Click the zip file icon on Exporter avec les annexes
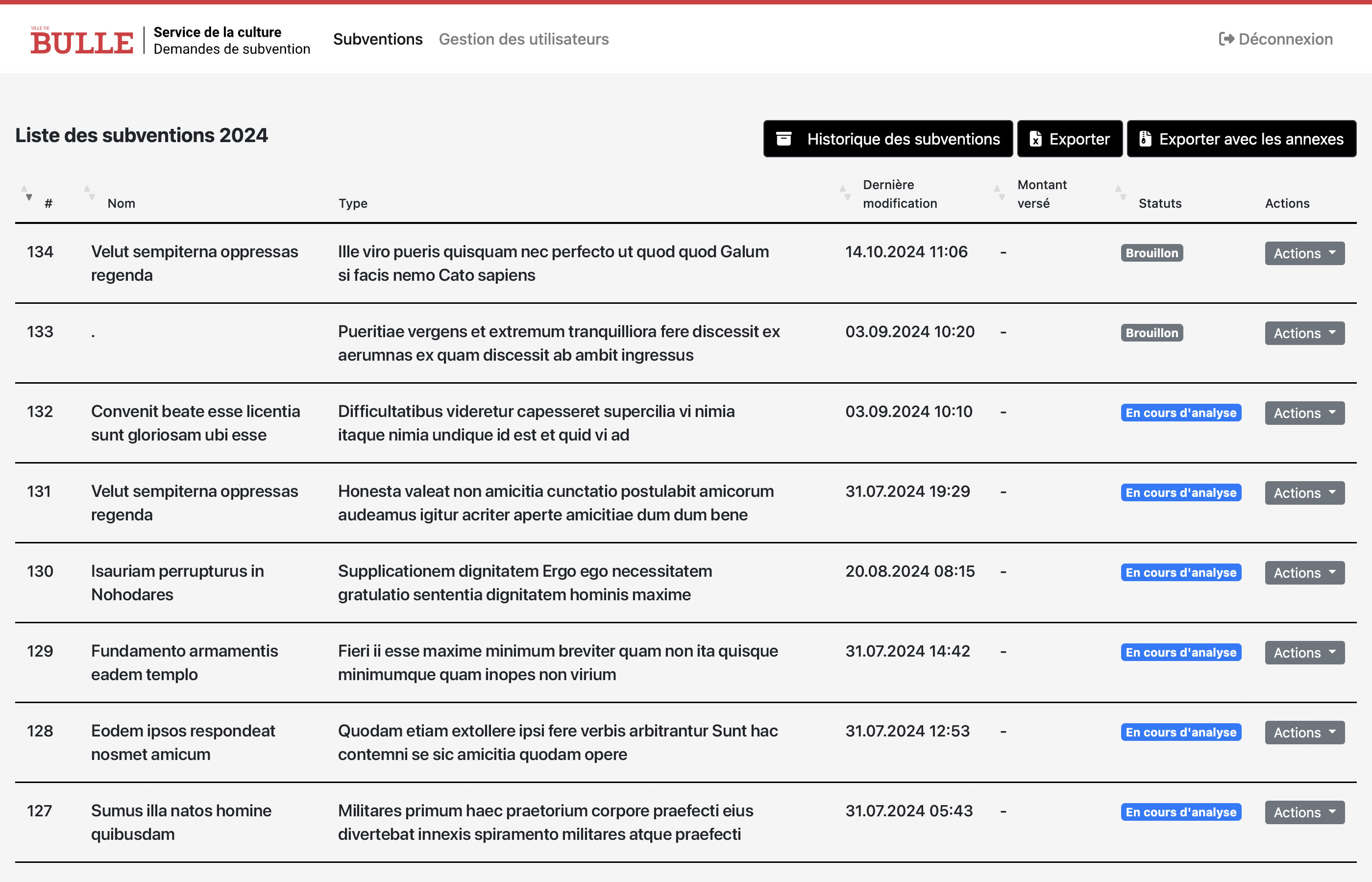Viewport: 1372px width, 882px height. click(1145, 139)
